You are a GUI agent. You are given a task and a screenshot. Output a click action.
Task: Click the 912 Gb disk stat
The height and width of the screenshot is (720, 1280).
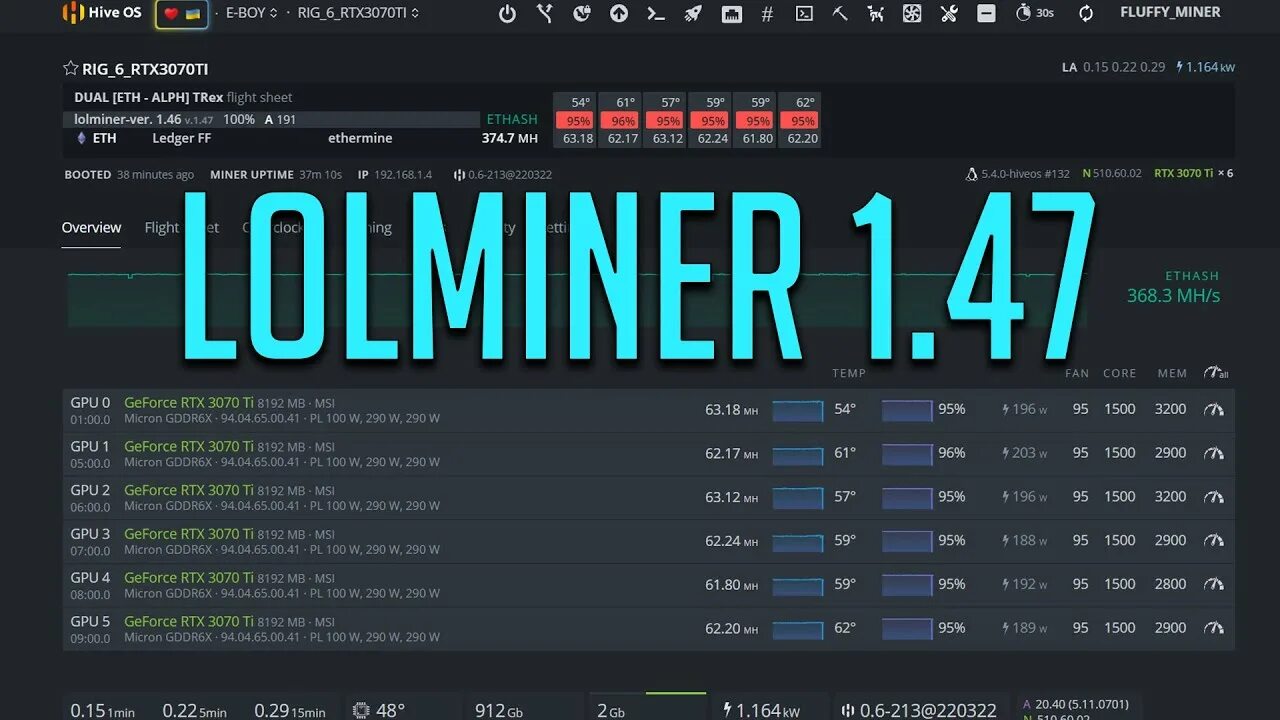(x=499, y=711)
